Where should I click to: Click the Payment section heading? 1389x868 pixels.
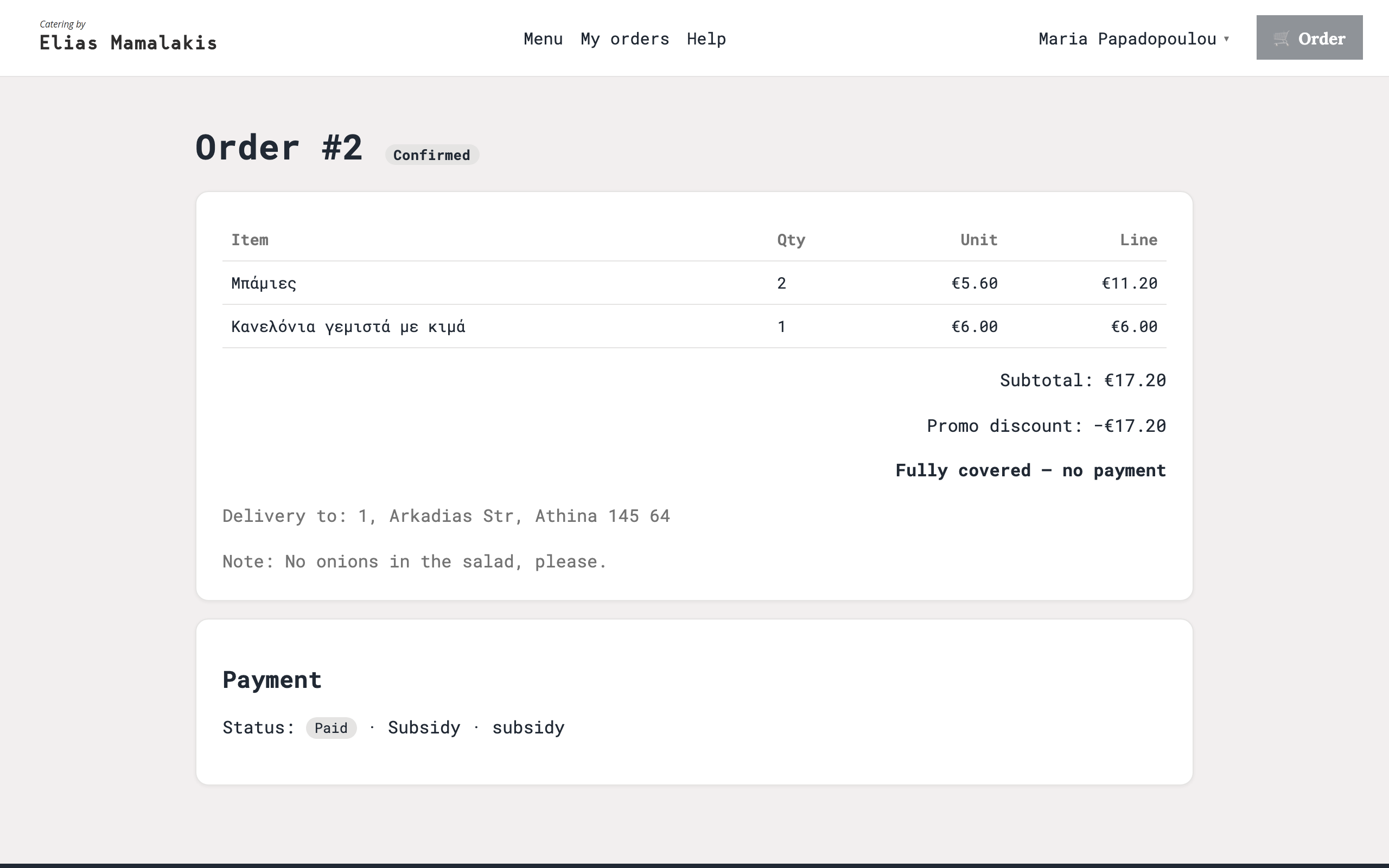click(271, 680)
